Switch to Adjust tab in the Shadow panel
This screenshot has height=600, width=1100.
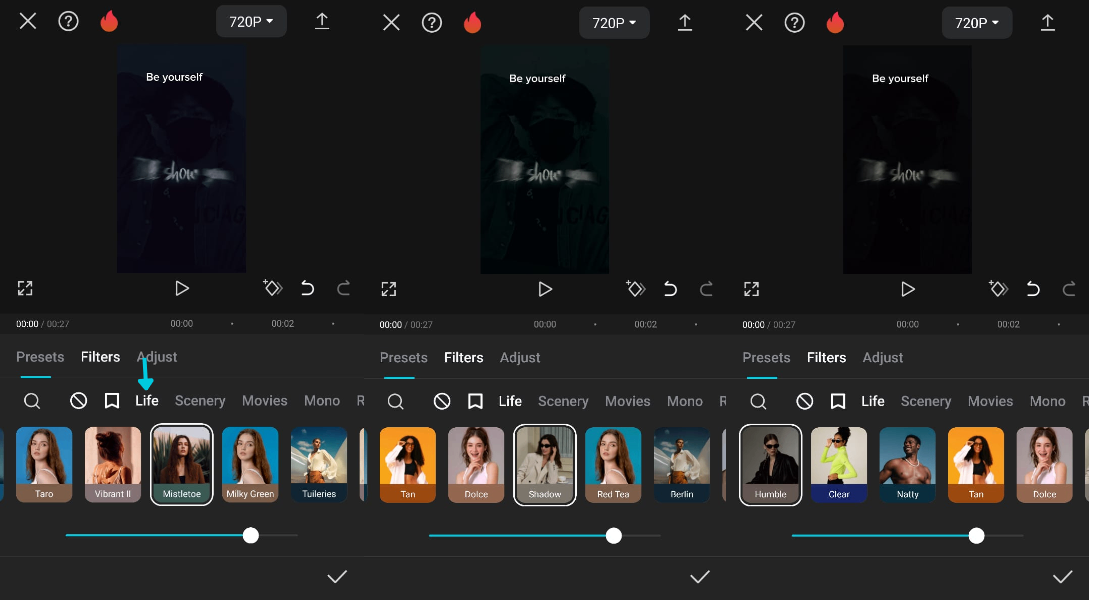pos(520,358)
